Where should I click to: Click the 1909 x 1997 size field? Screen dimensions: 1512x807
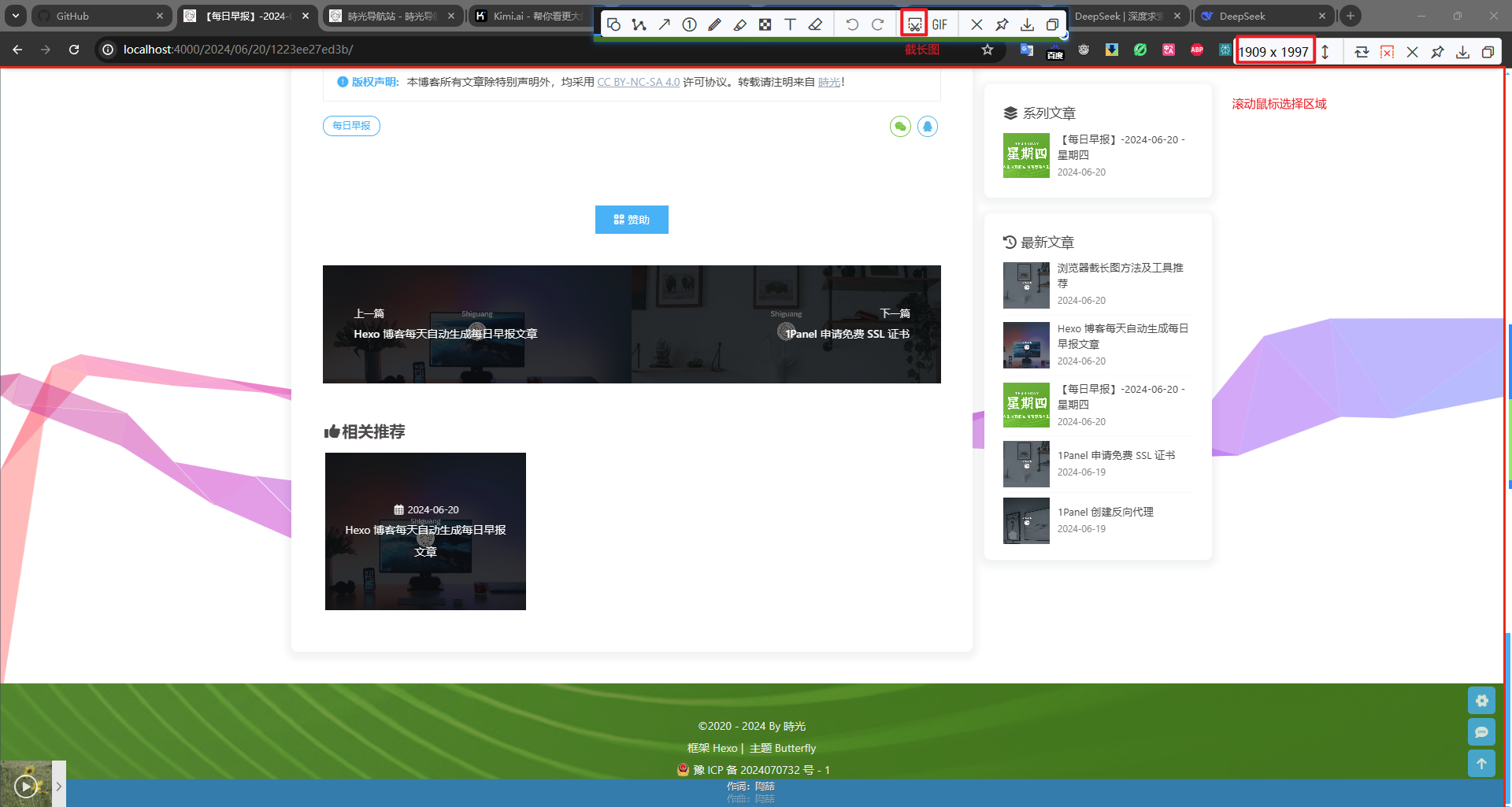tap(1274, 52)
